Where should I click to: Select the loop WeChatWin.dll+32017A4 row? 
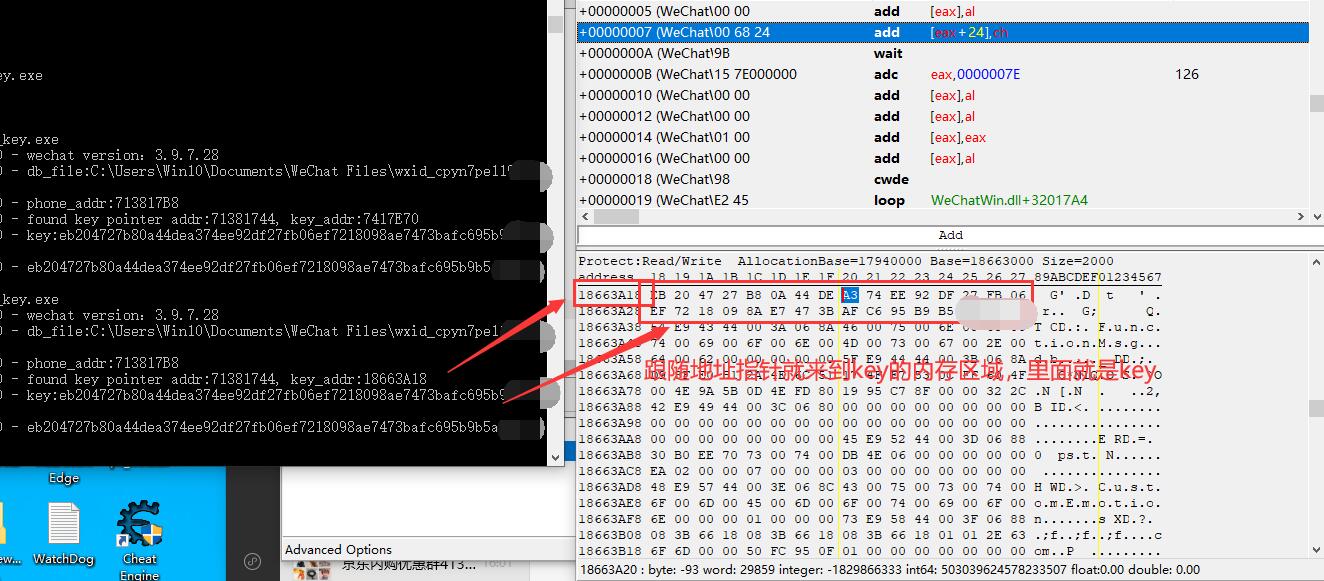943,200
